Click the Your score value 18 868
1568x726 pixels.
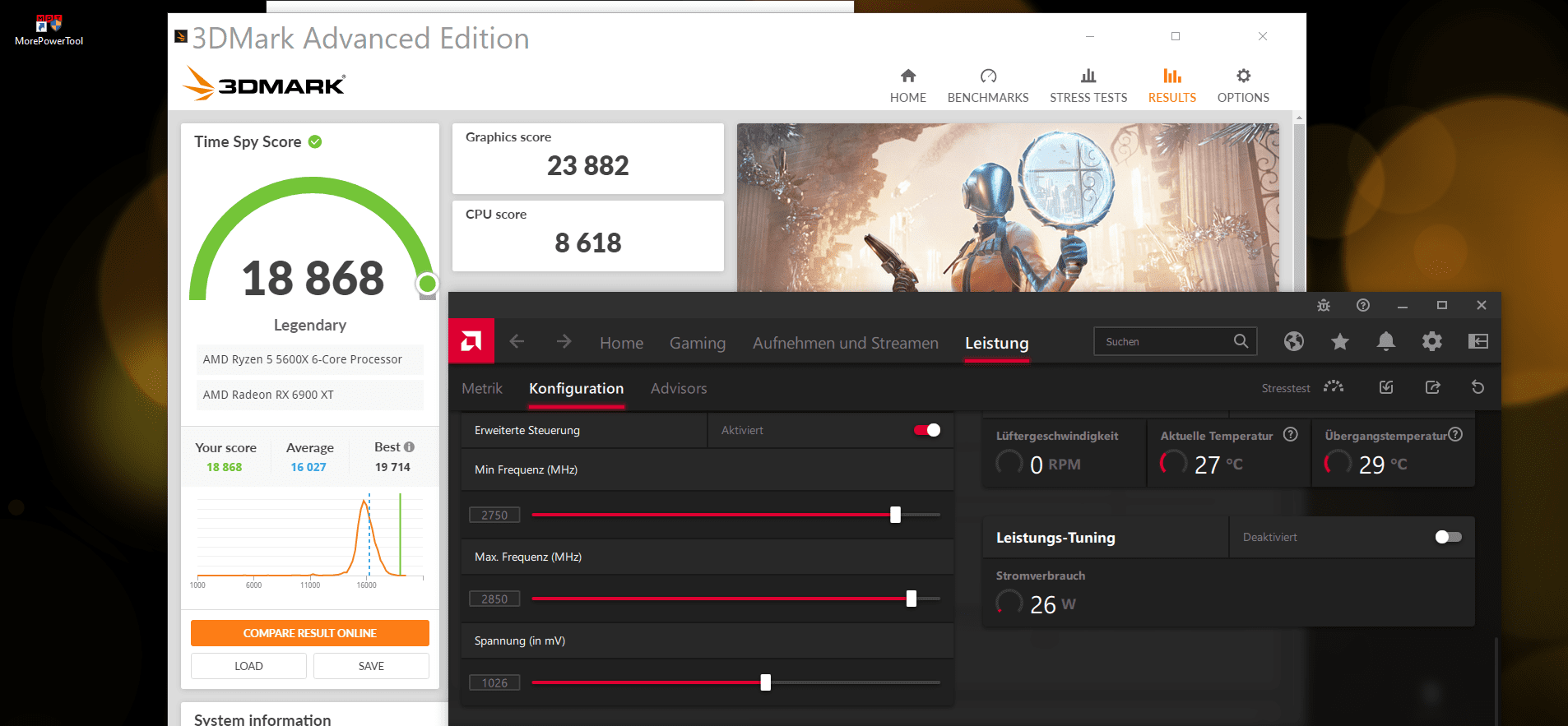(x=224, y=467)
